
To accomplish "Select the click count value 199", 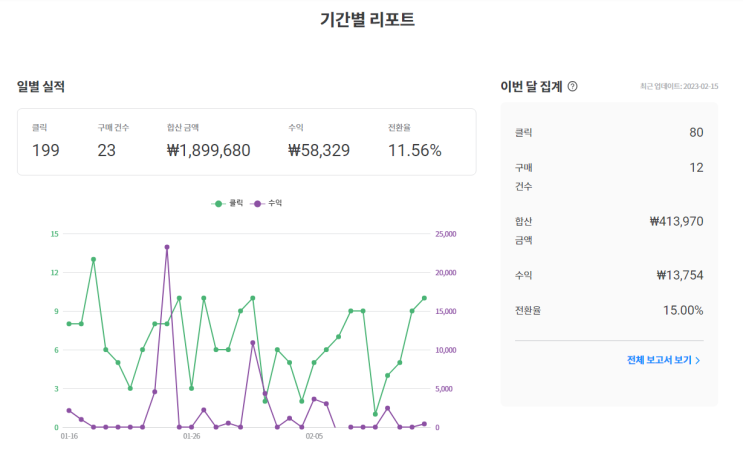I will point(45,150).
